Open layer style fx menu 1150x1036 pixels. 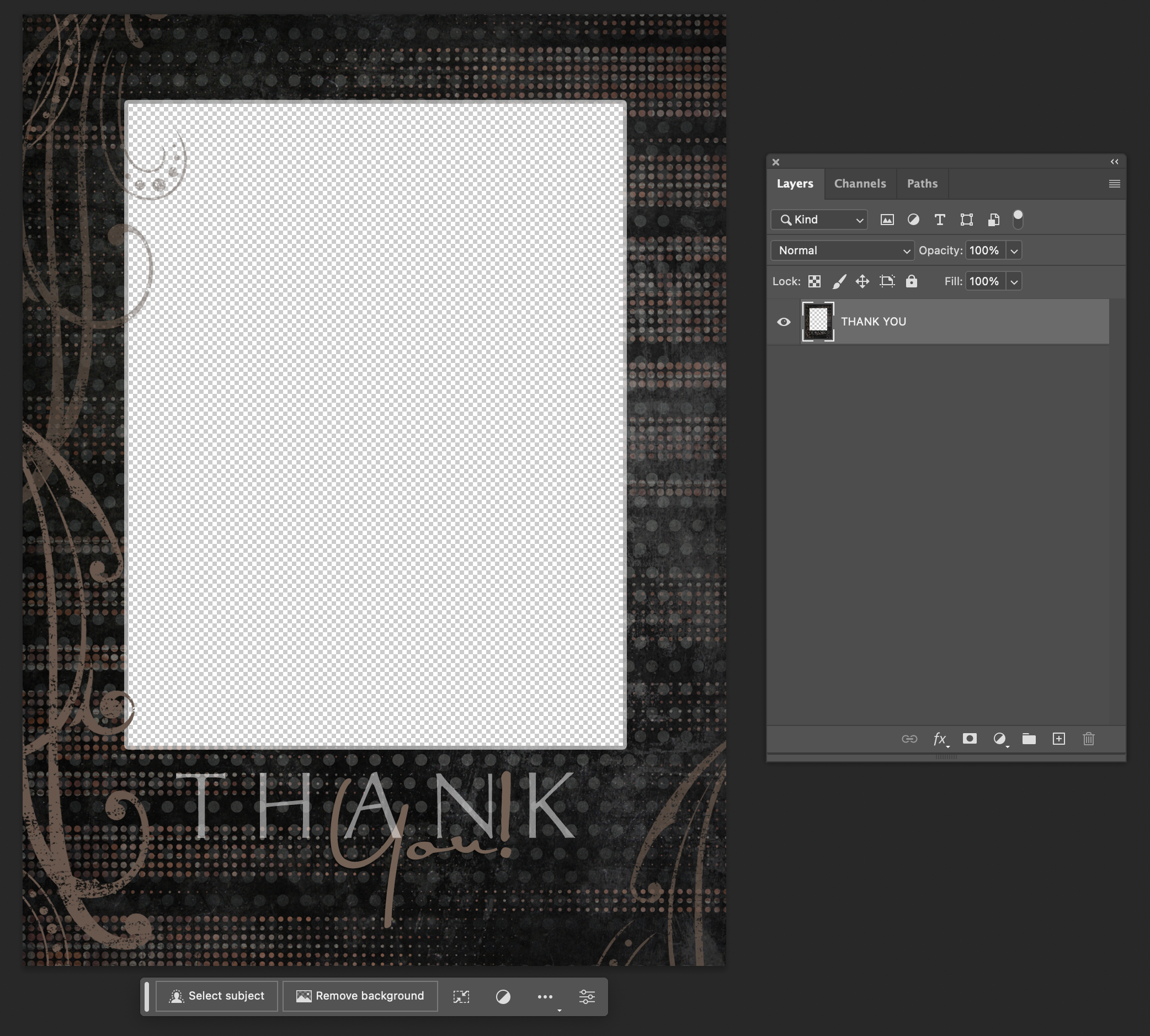[940, 739]
